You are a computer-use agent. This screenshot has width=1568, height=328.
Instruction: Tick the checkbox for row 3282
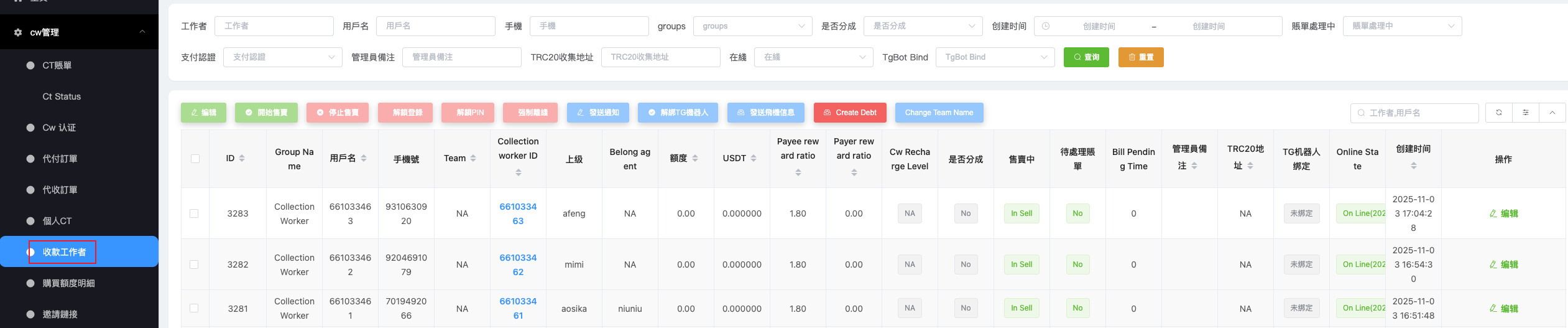pyautogui.click(x=195, y=265)
